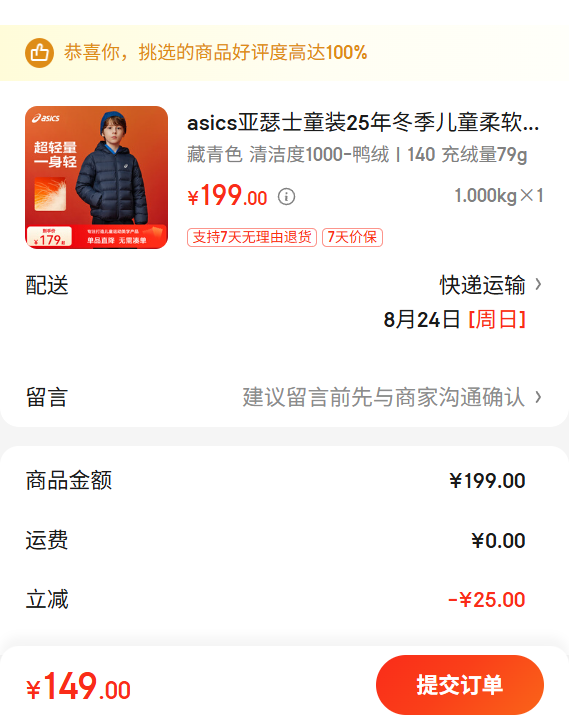Open the asics亚瑟士童装 product title

pos(363,123)
